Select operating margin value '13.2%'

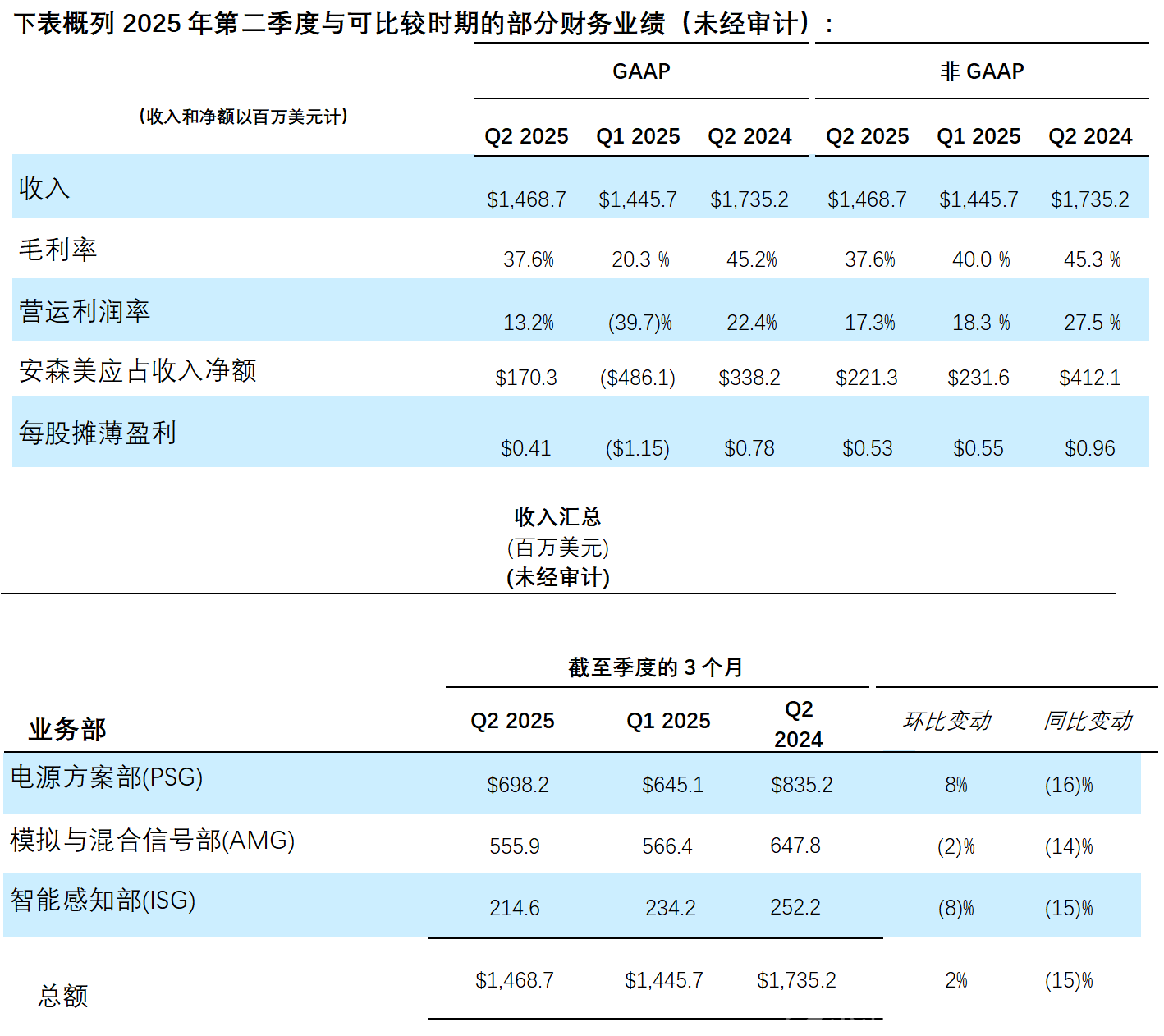[529, 323]
